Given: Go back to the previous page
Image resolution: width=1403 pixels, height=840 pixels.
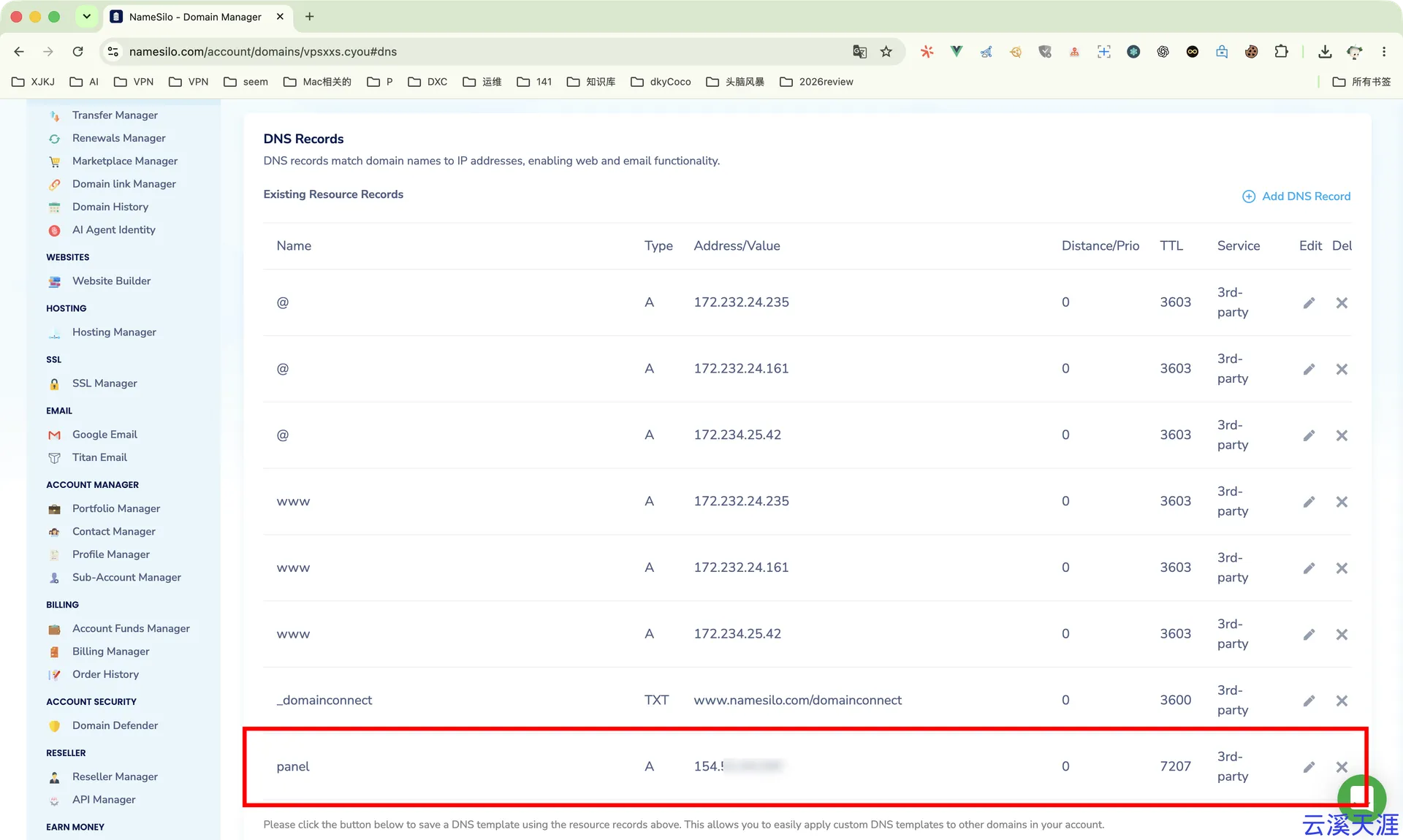Looking at the screenshot, I should click(19, 52).
